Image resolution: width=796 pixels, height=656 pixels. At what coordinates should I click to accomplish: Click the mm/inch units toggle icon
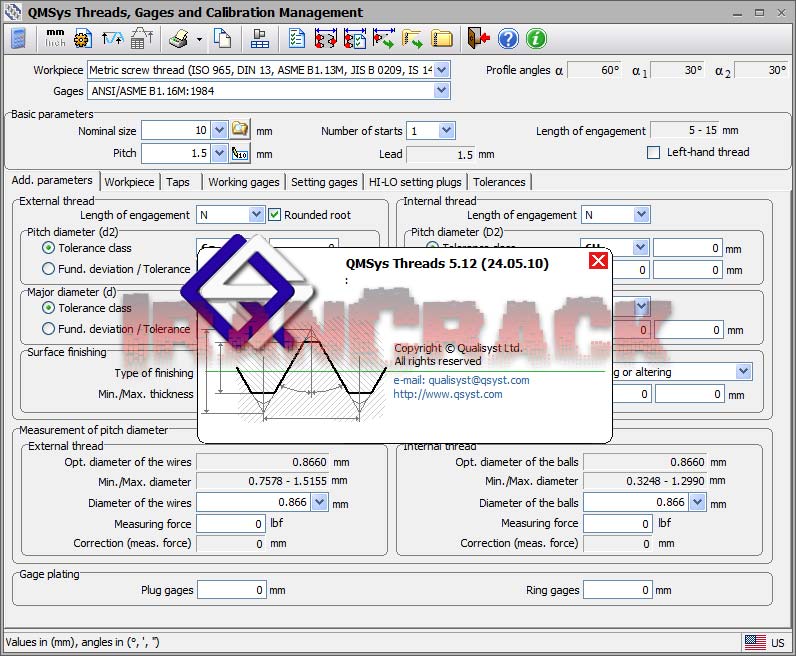(54, 38)
